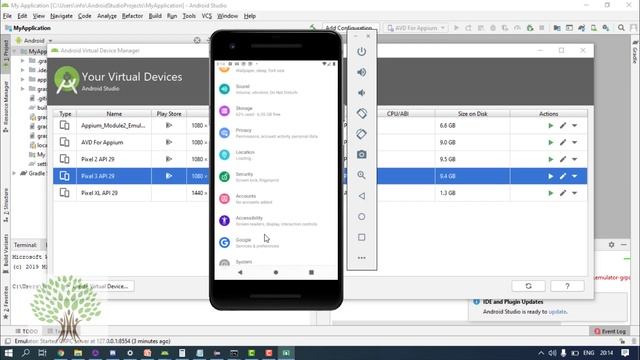Screen dimensions: 640x360
Task: Click Add Configuration button
Action: click(351, 28)
